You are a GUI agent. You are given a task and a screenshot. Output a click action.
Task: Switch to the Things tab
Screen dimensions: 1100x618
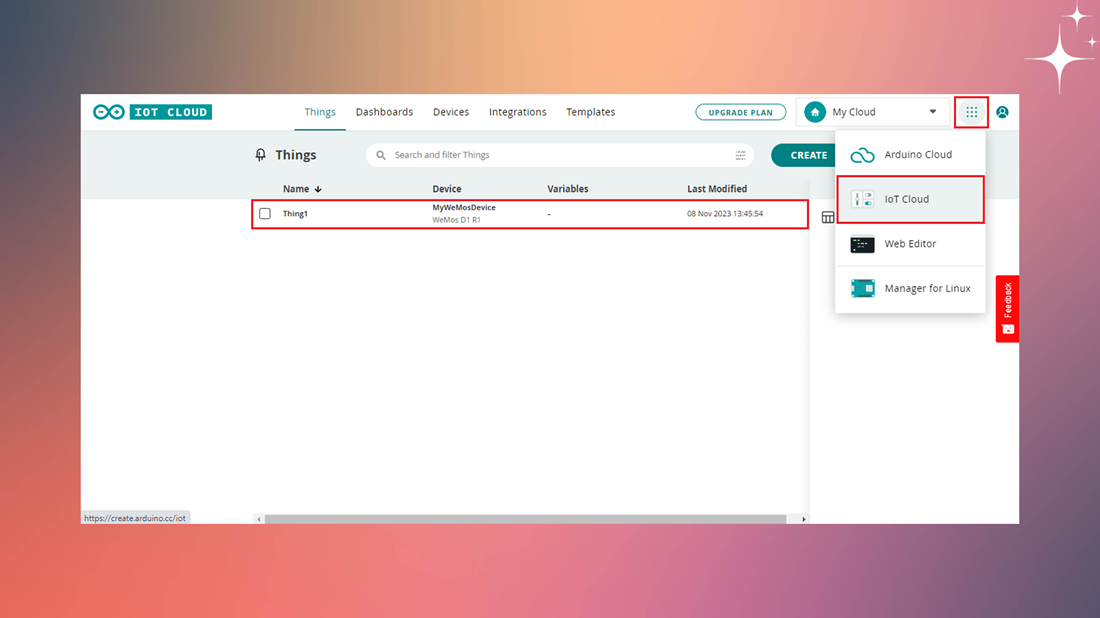pyautogui.click(x=320, y=112)
